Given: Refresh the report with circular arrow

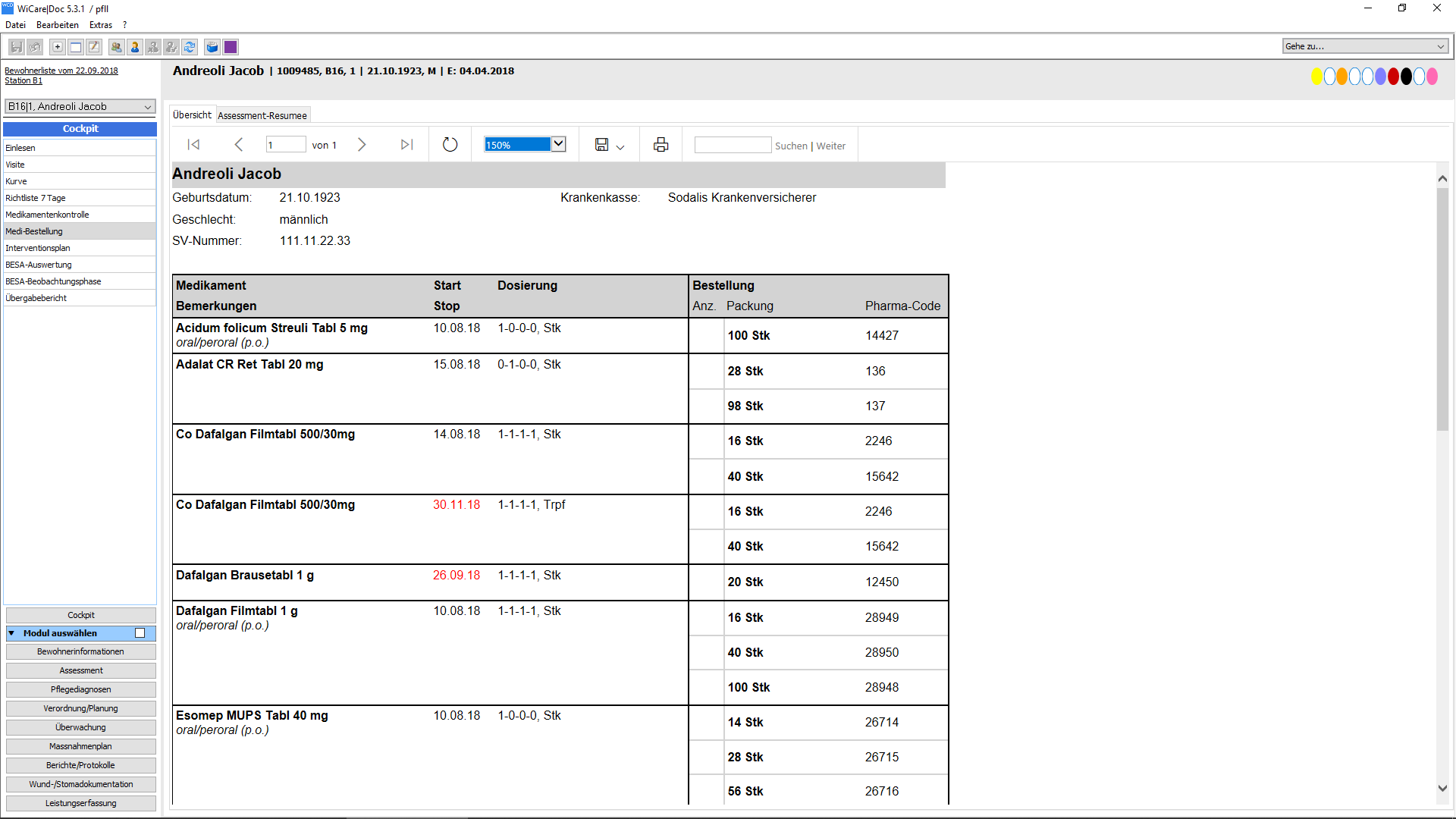Looking at the screenshot, I should click(450, 144).
